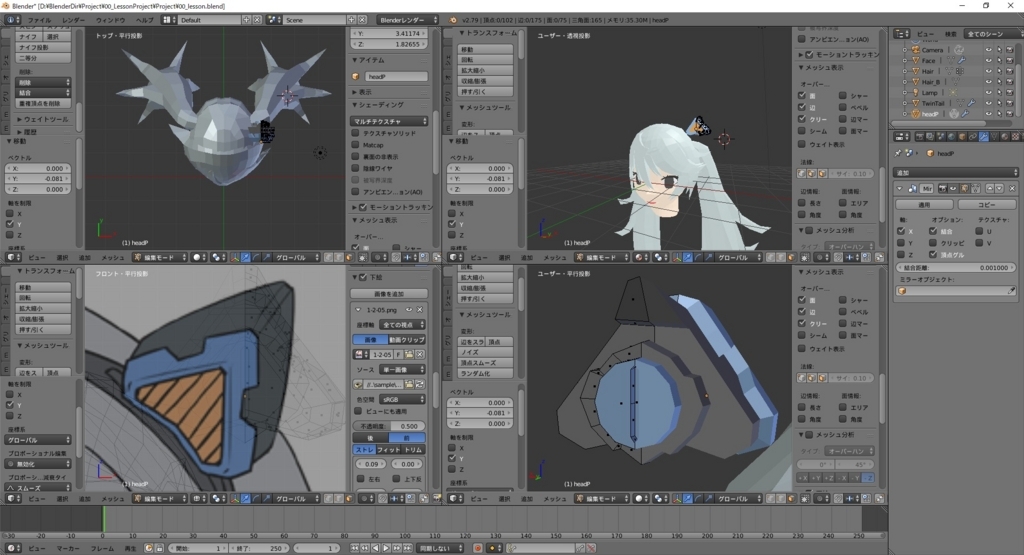Select Hair_B object in the outliner
This screenshot has width=1024, height=555.
930,82
